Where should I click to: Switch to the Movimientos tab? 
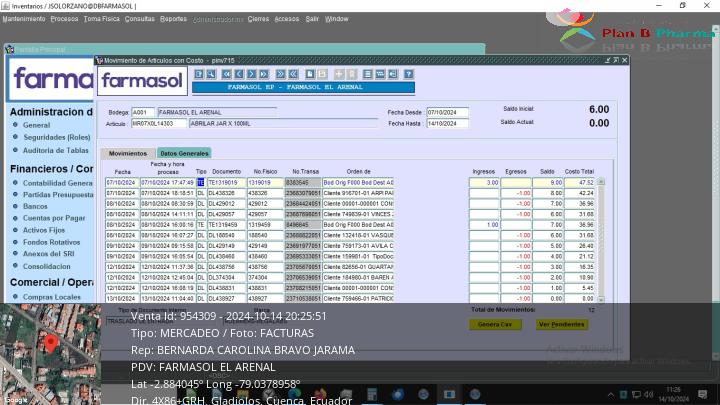(x=128, y=153)
